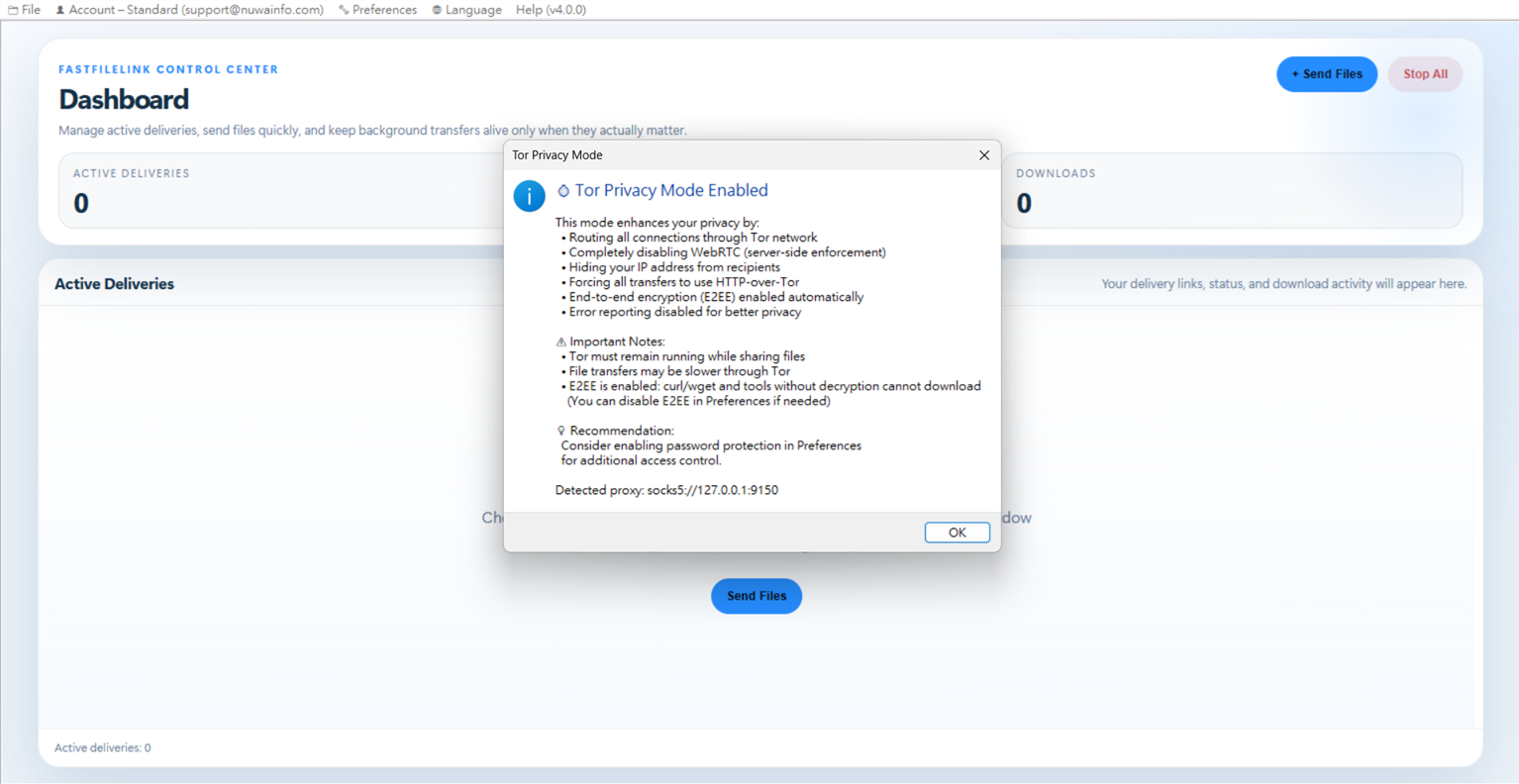Viewport: 1519px width, 784px height.
Task: Open the Preferences menu
Action: pyautogui.click(x=378, y=10)
